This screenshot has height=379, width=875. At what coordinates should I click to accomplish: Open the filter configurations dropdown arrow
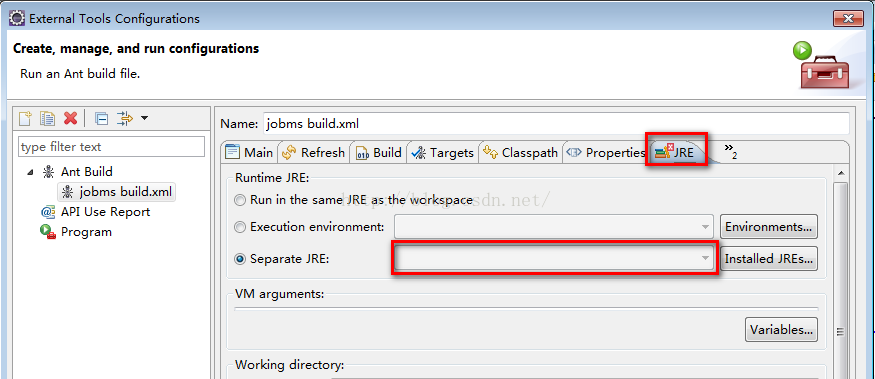pyautogui.click(x=144, y=118)
